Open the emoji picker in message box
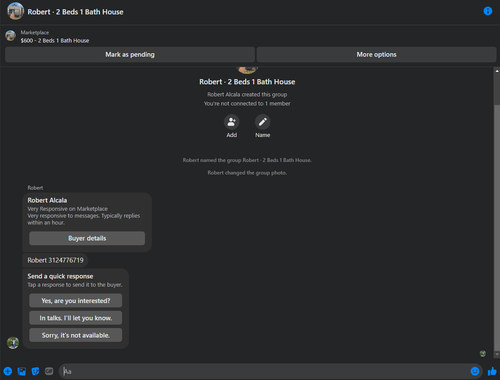 (475, 371)
